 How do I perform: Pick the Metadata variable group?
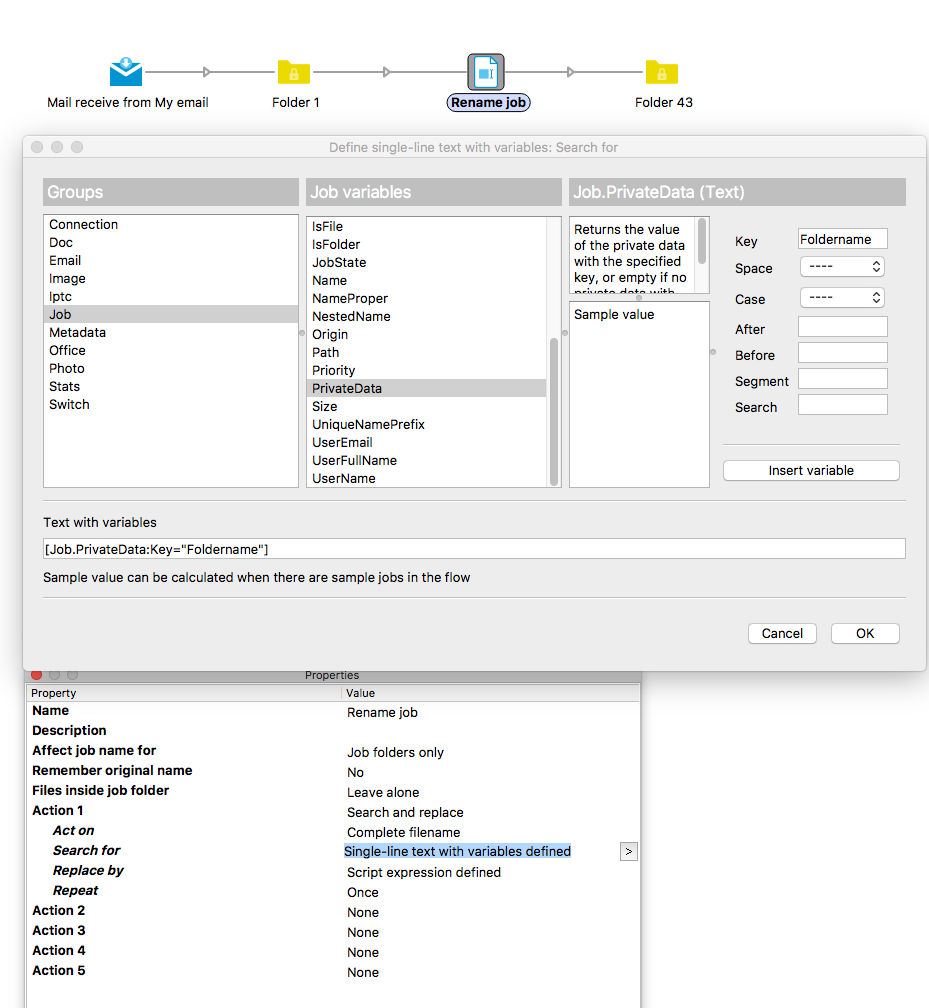[77, 332]
